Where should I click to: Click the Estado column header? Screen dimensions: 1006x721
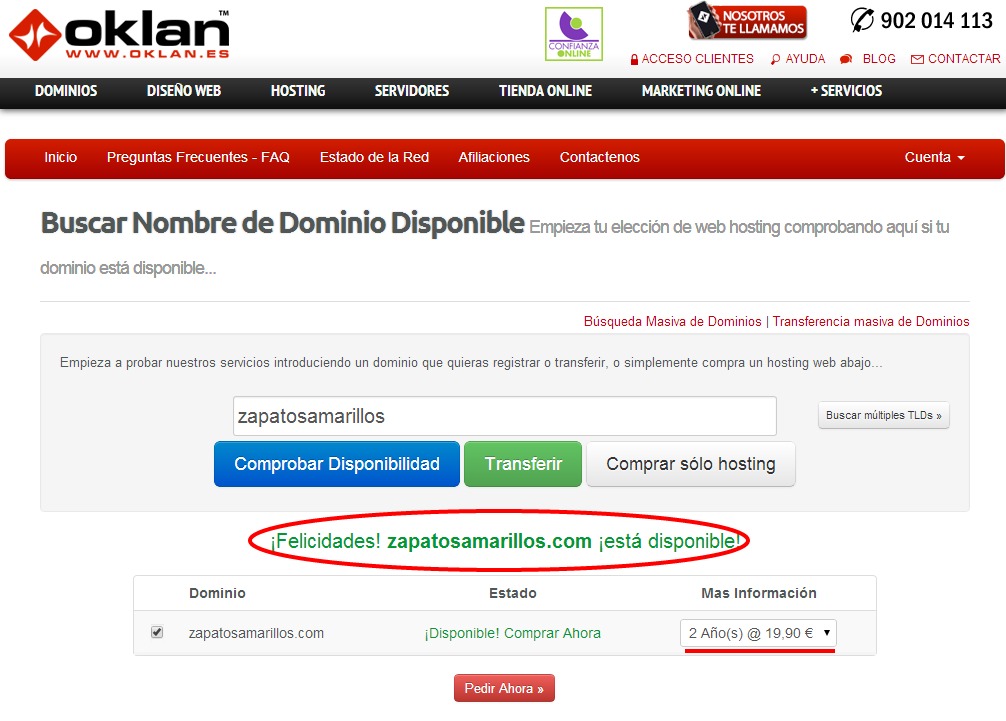pyautogui.click(x=513, y=593)
